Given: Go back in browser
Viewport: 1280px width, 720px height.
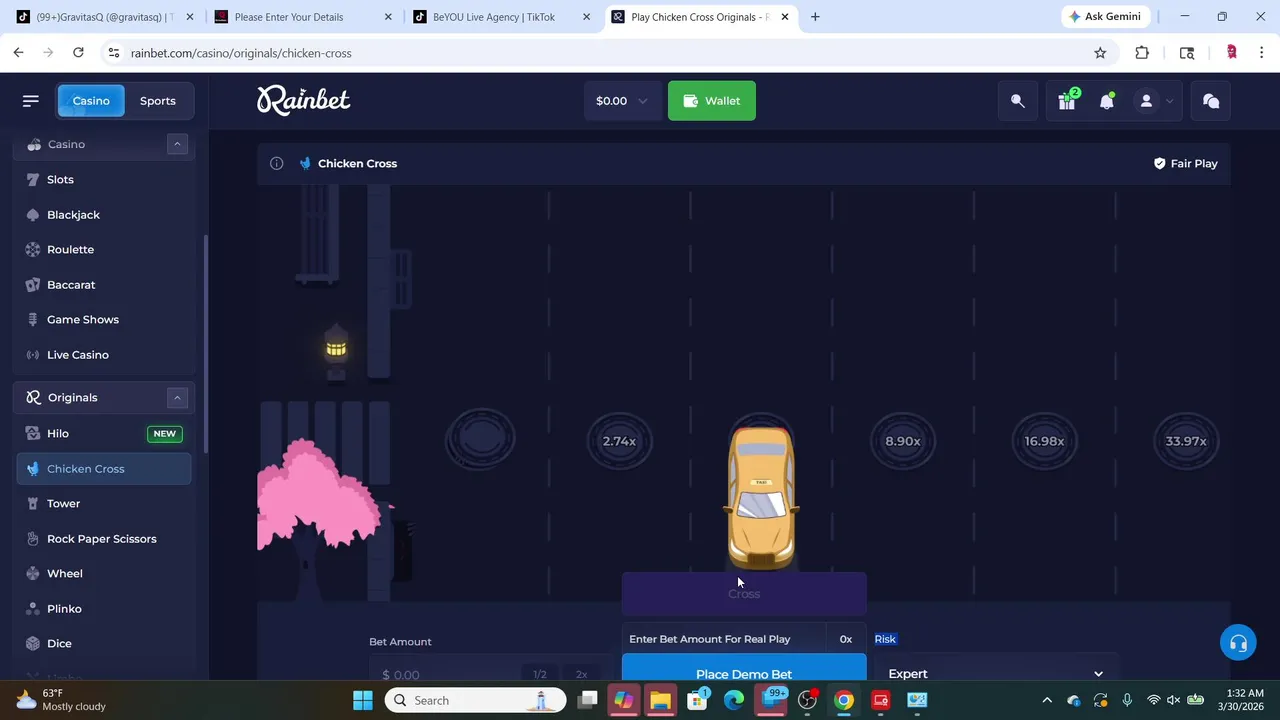Looking at the screenshot, I should [x=19, y=53].
